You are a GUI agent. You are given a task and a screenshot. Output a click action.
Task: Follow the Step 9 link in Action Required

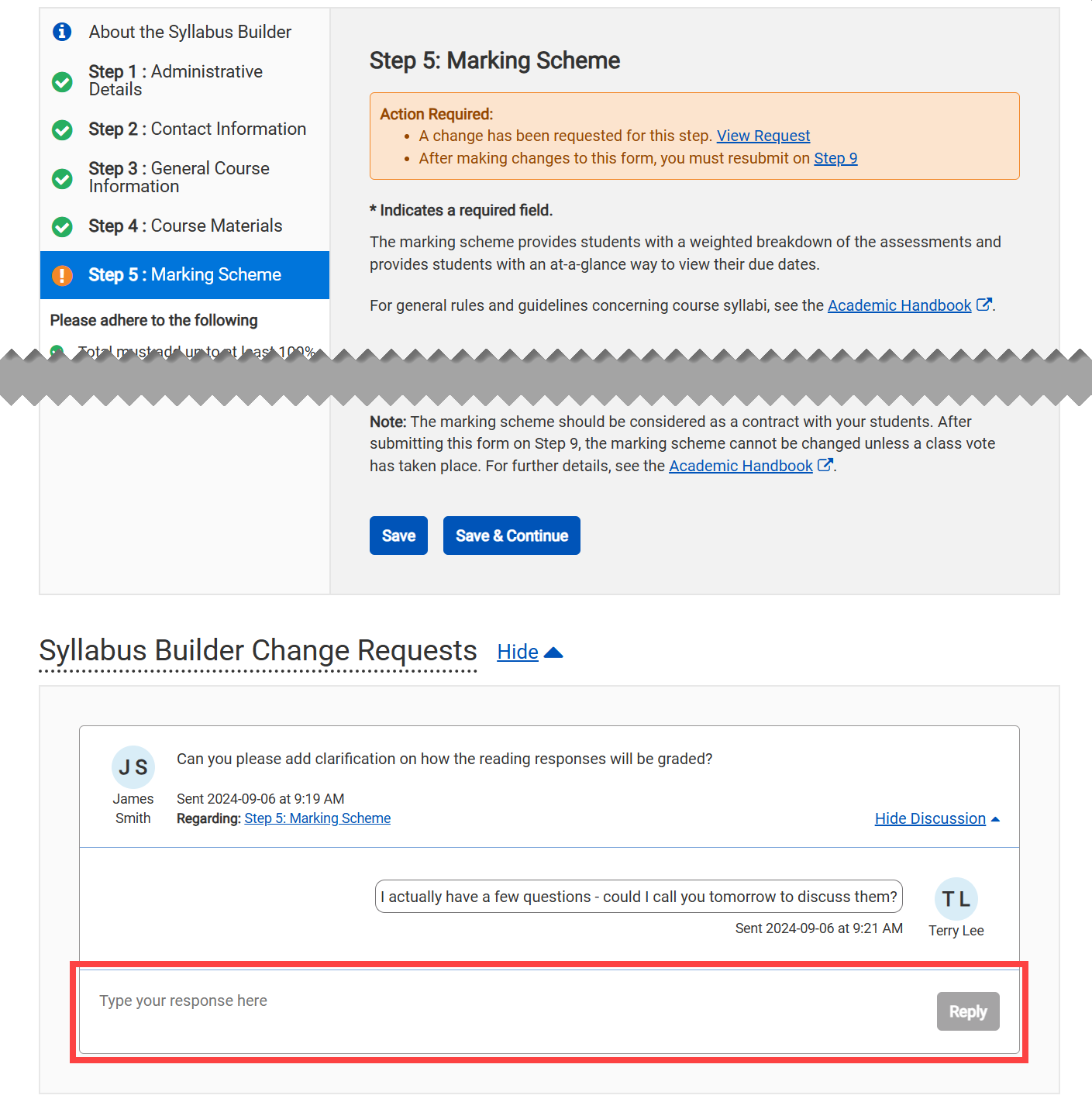[x=835, y=158]
